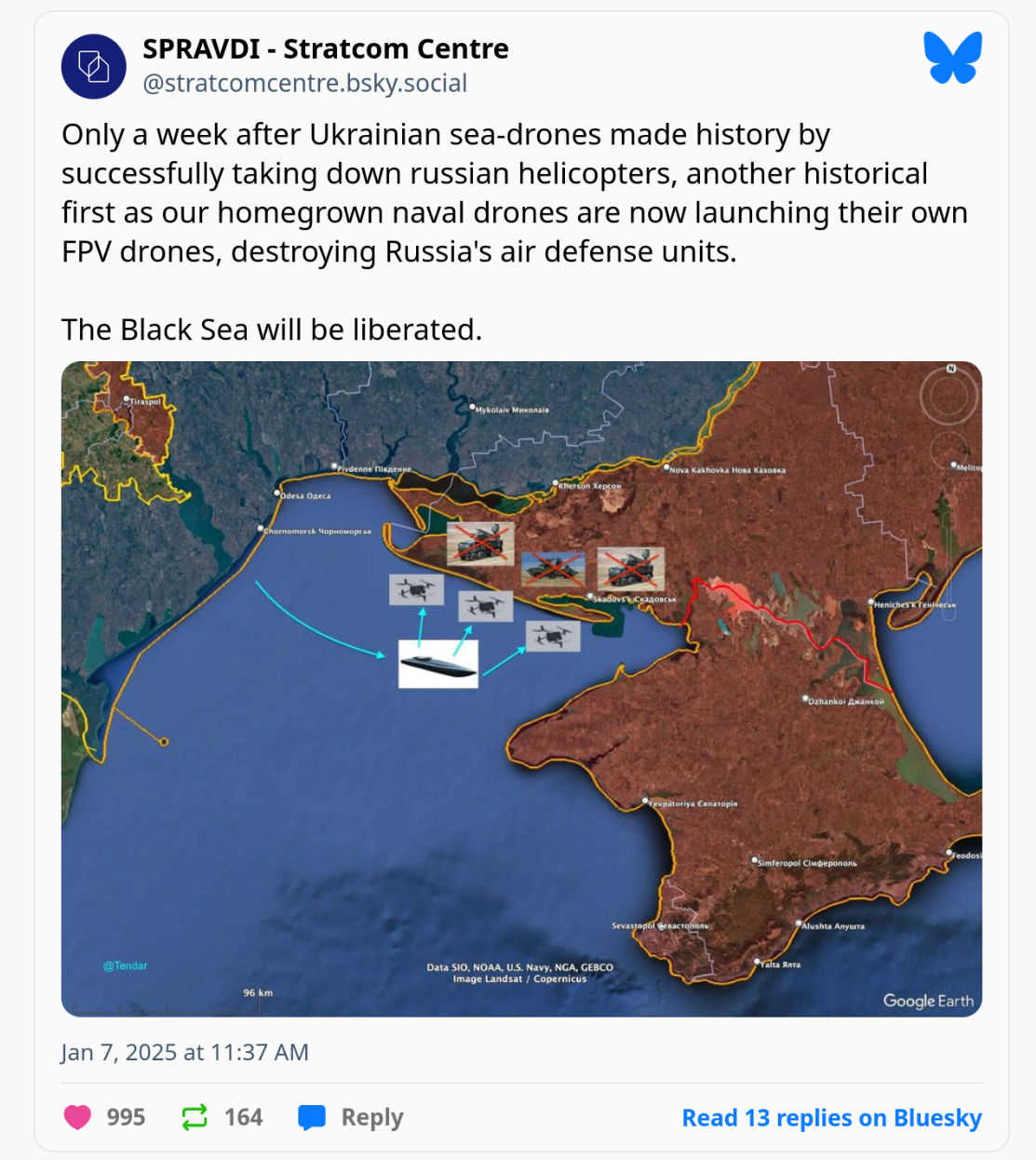
Task: Click the Bluesky butterfly logo
Action: pos(952,58)
